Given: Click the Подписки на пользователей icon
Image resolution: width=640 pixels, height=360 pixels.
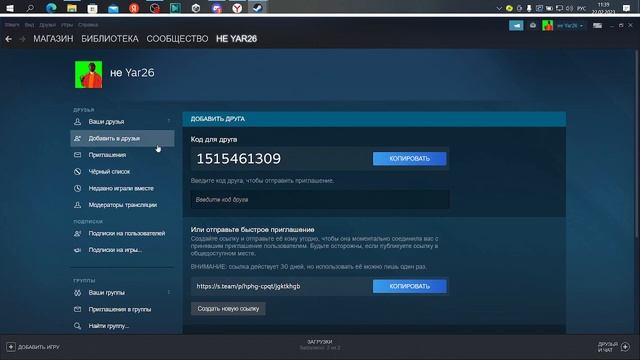Looking at the screenshot, I should [78, 233].
